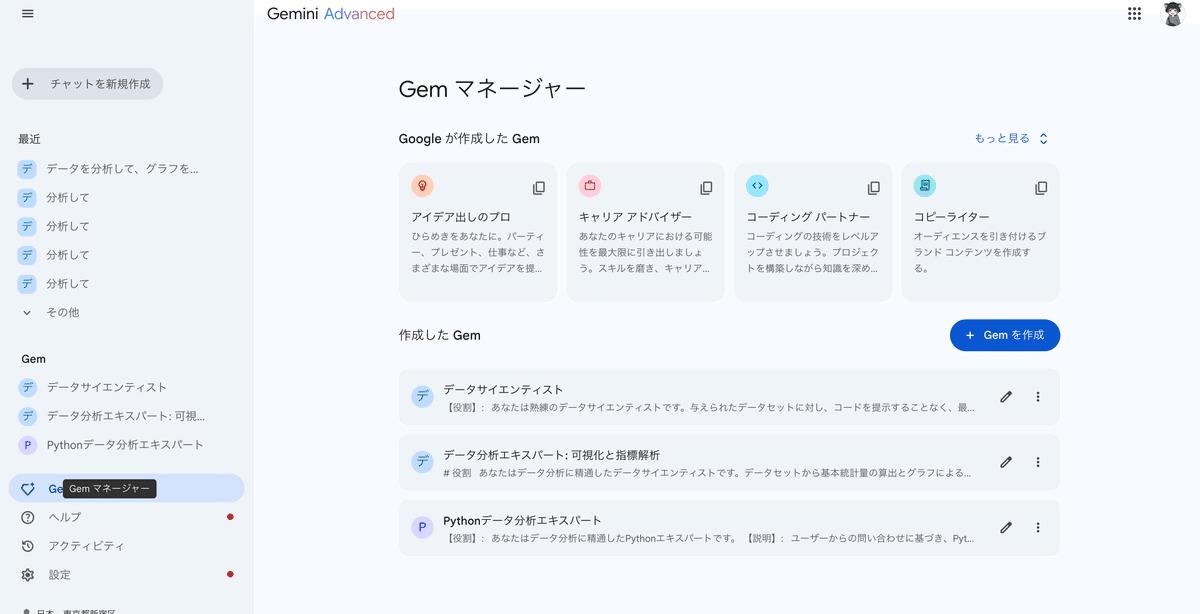Viewport: 1200px width, 614px height.
Task: Open the hamburger main menu
Action: tap(28, 13)
